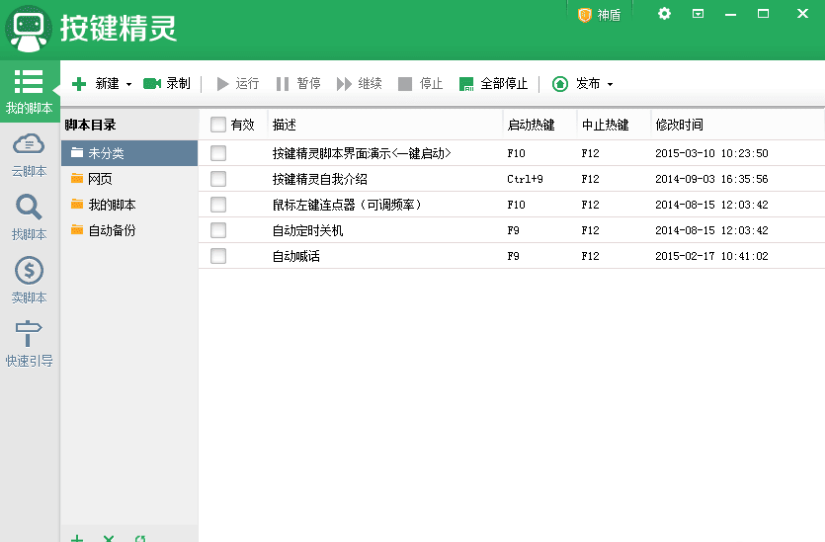This screenshot has width=825, height=542.
Task: Select the 自动备份 folder
Action: click(111, 230)
